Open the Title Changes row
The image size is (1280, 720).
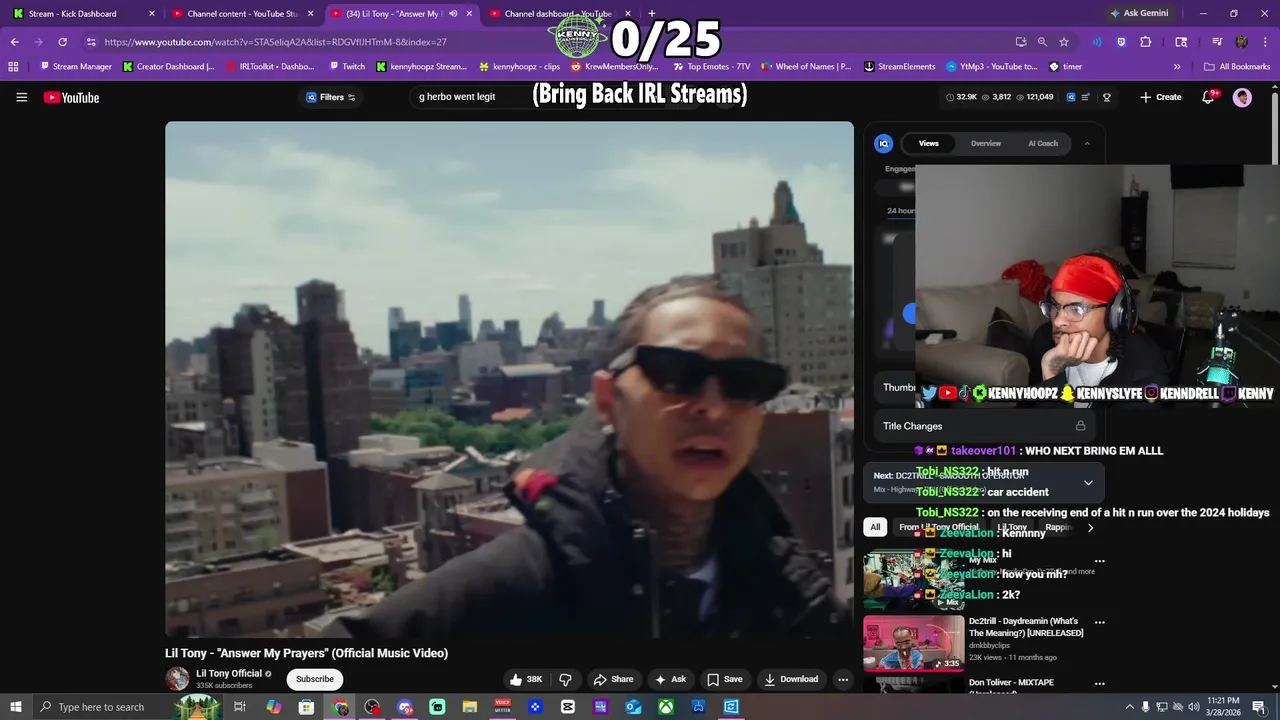pyautogui.click(x=984, y=426)
